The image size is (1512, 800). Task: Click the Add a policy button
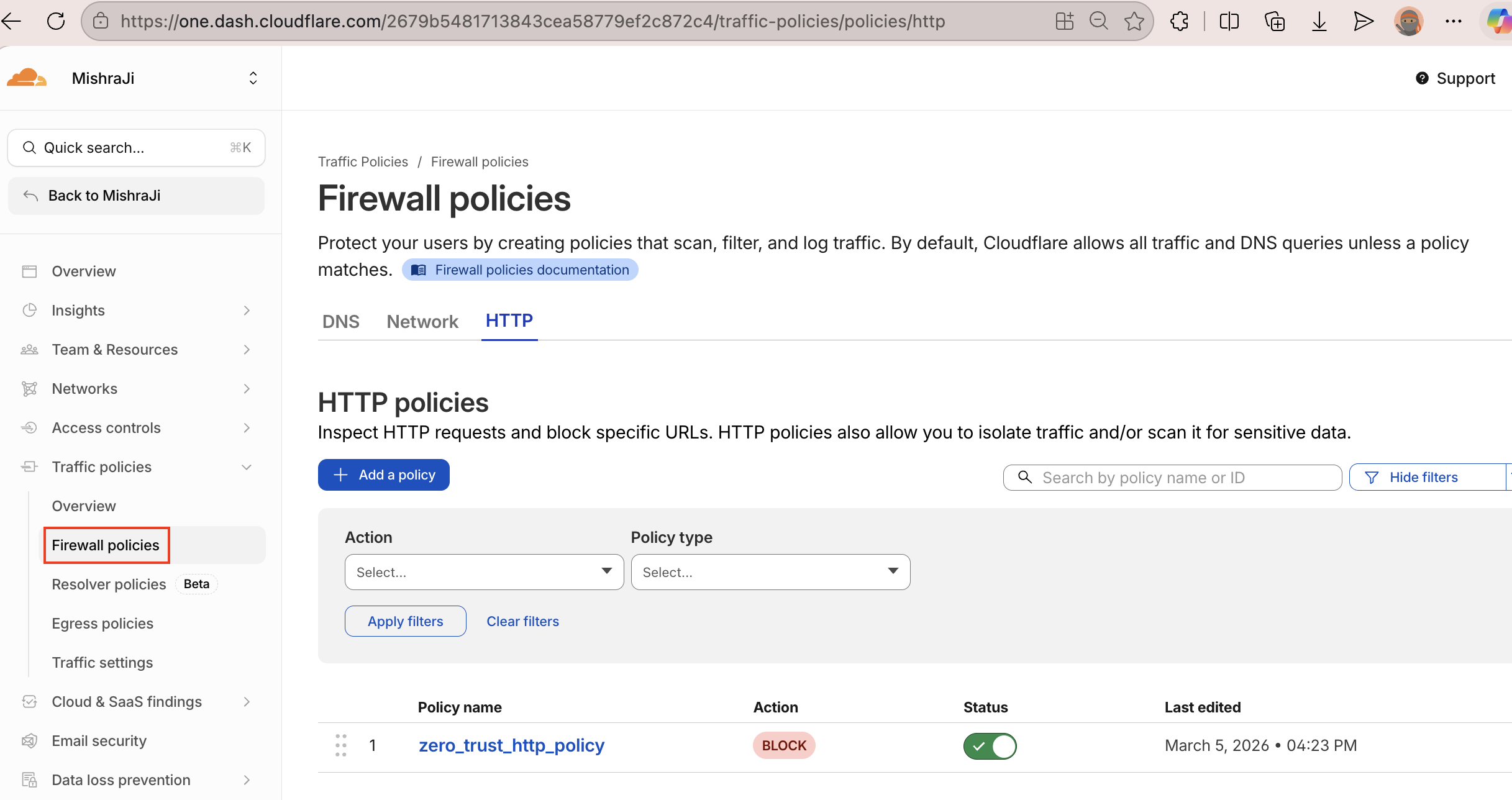[383, 474]
